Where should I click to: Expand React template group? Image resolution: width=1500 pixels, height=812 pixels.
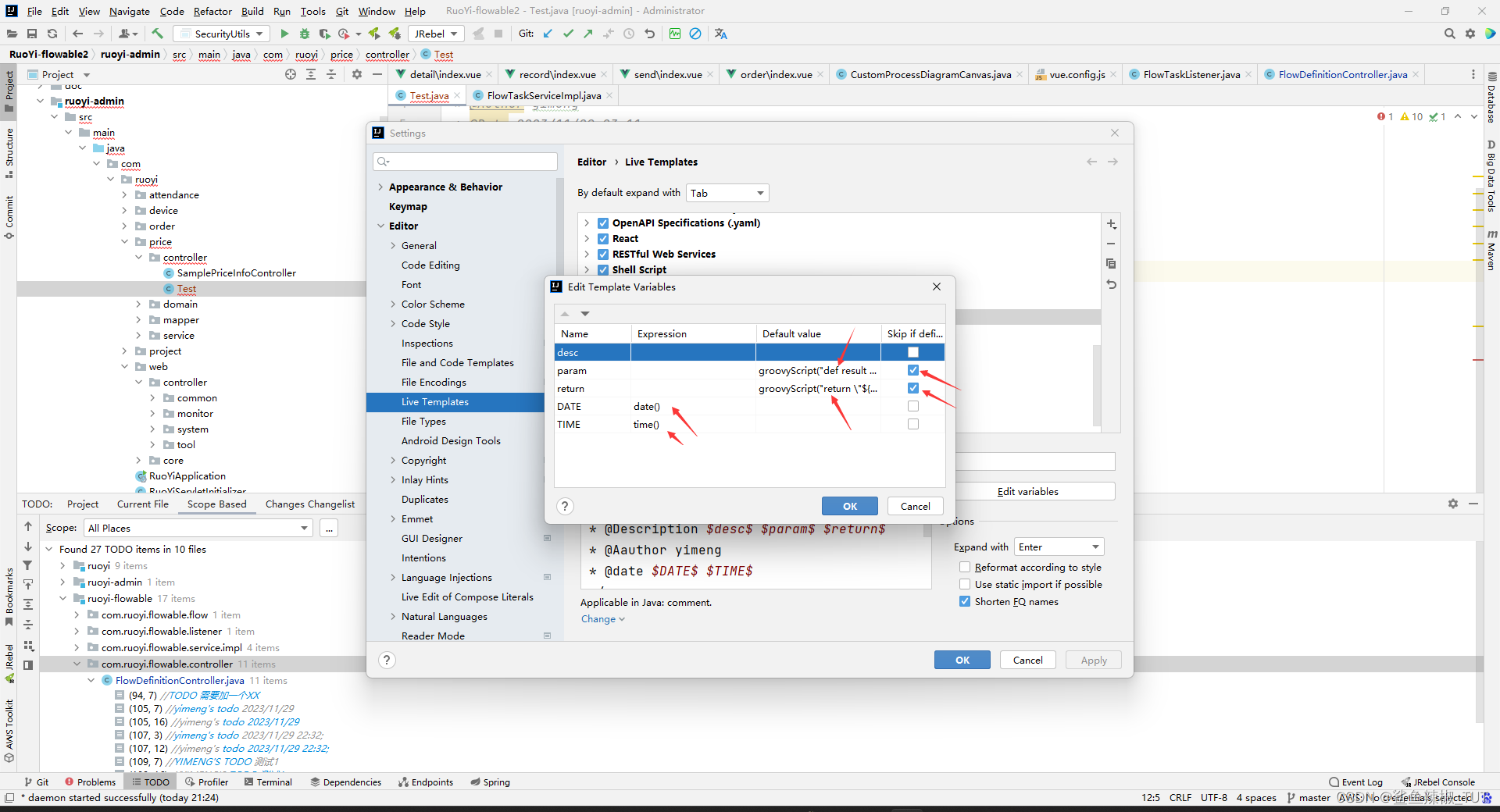[x=587, y=238]
